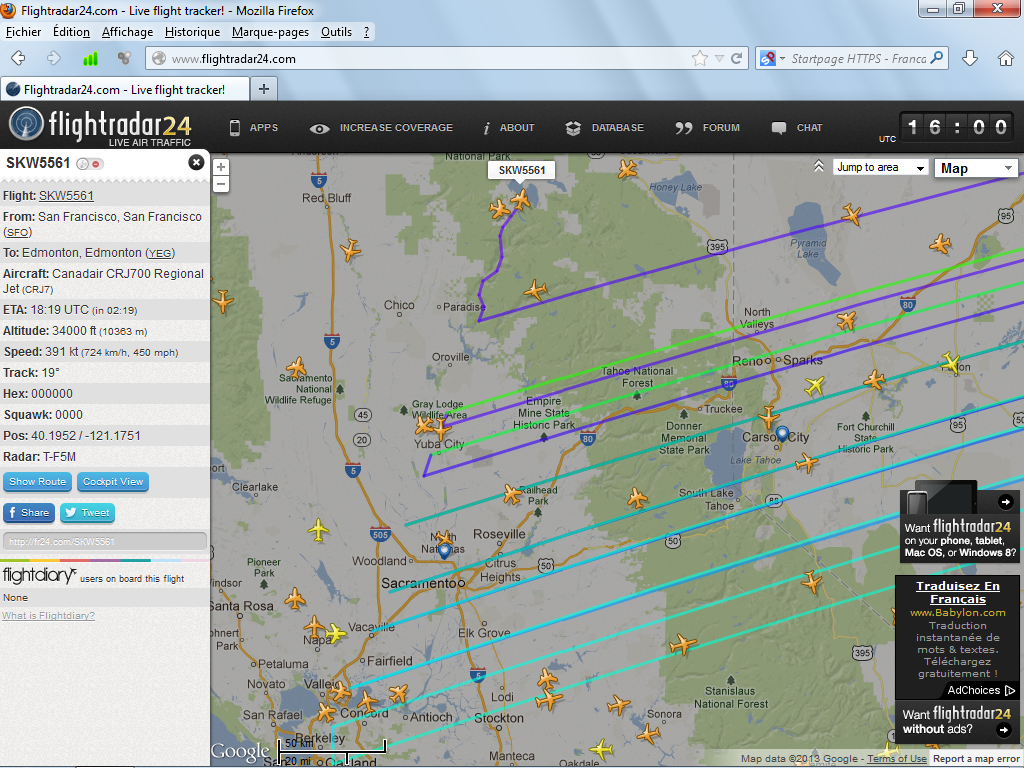Open the SKW5561 flight link
1024x768 pixels.
pos(66,195)
